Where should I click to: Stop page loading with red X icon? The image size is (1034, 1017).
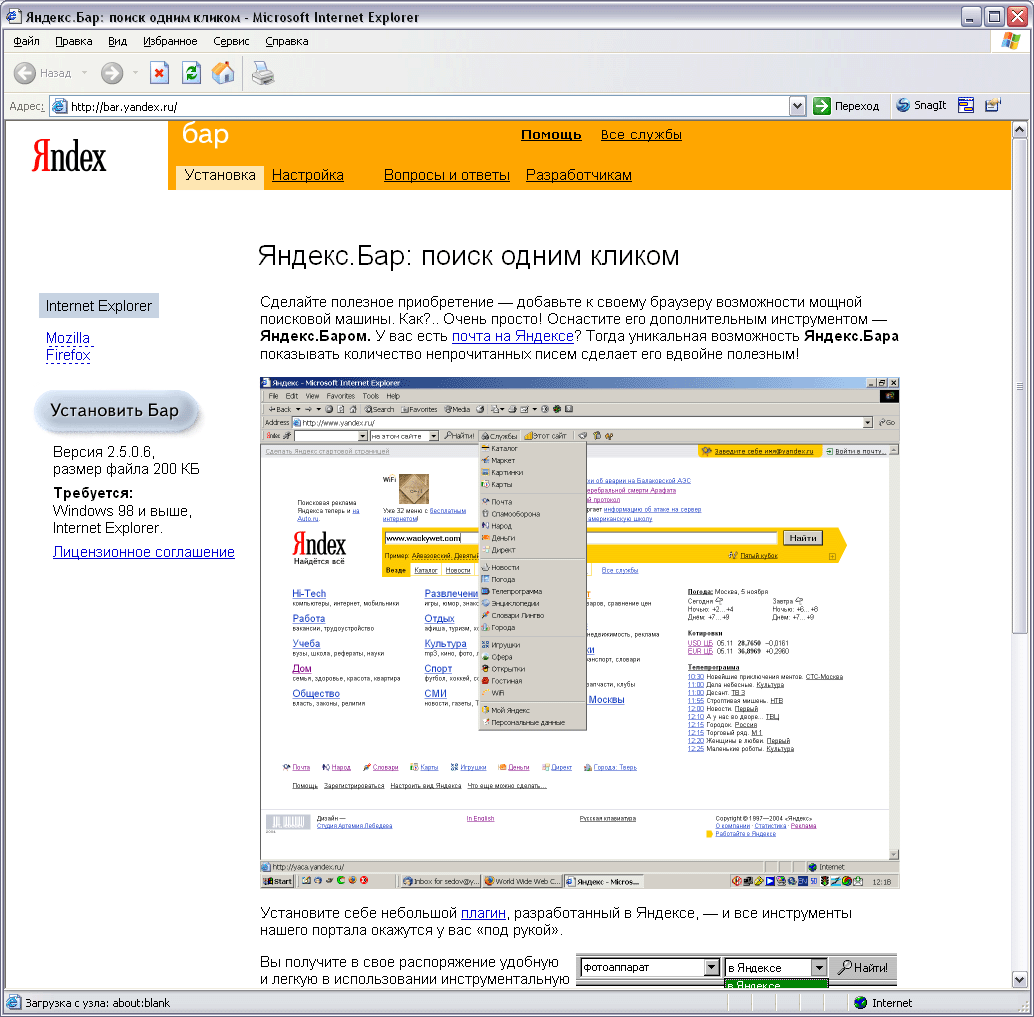pos(160,73)
